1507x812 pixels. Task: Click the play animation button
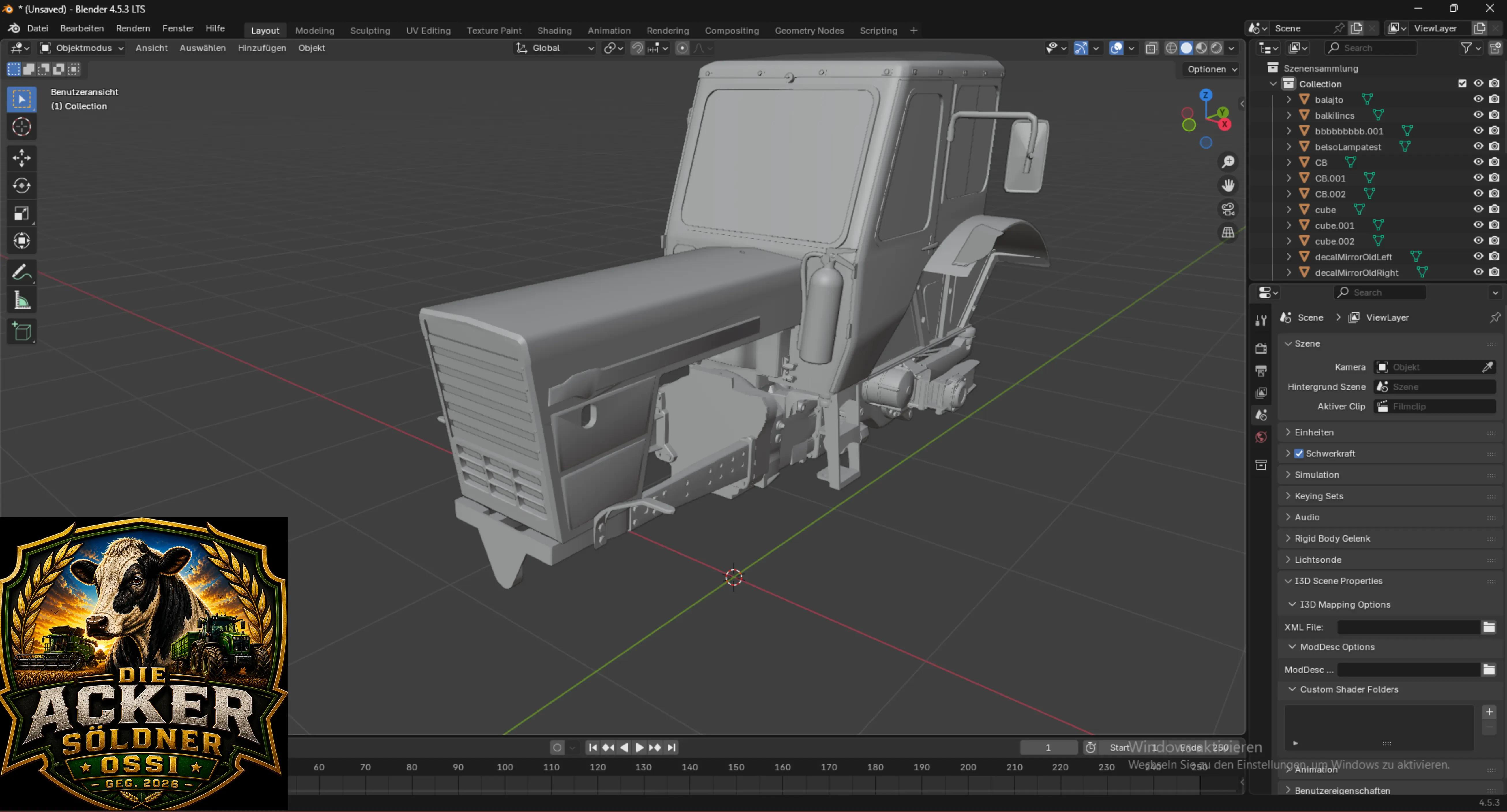click(x=640, y=747)
